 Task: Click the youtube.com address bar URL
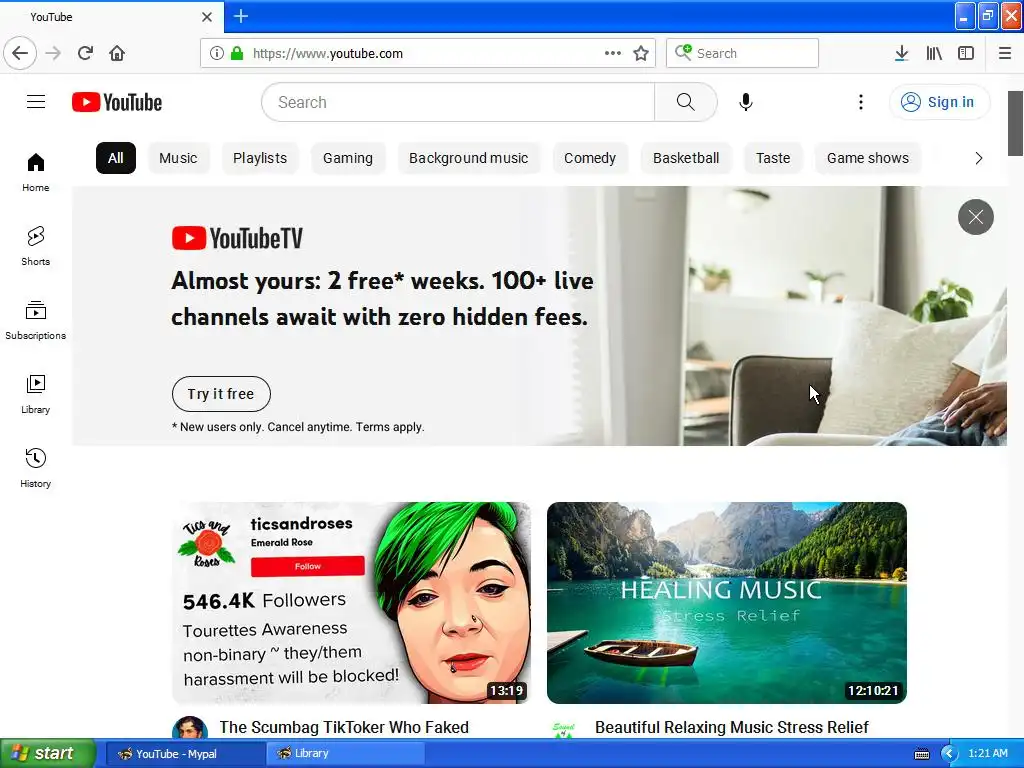pyautogui.click(x=328, y=53)
